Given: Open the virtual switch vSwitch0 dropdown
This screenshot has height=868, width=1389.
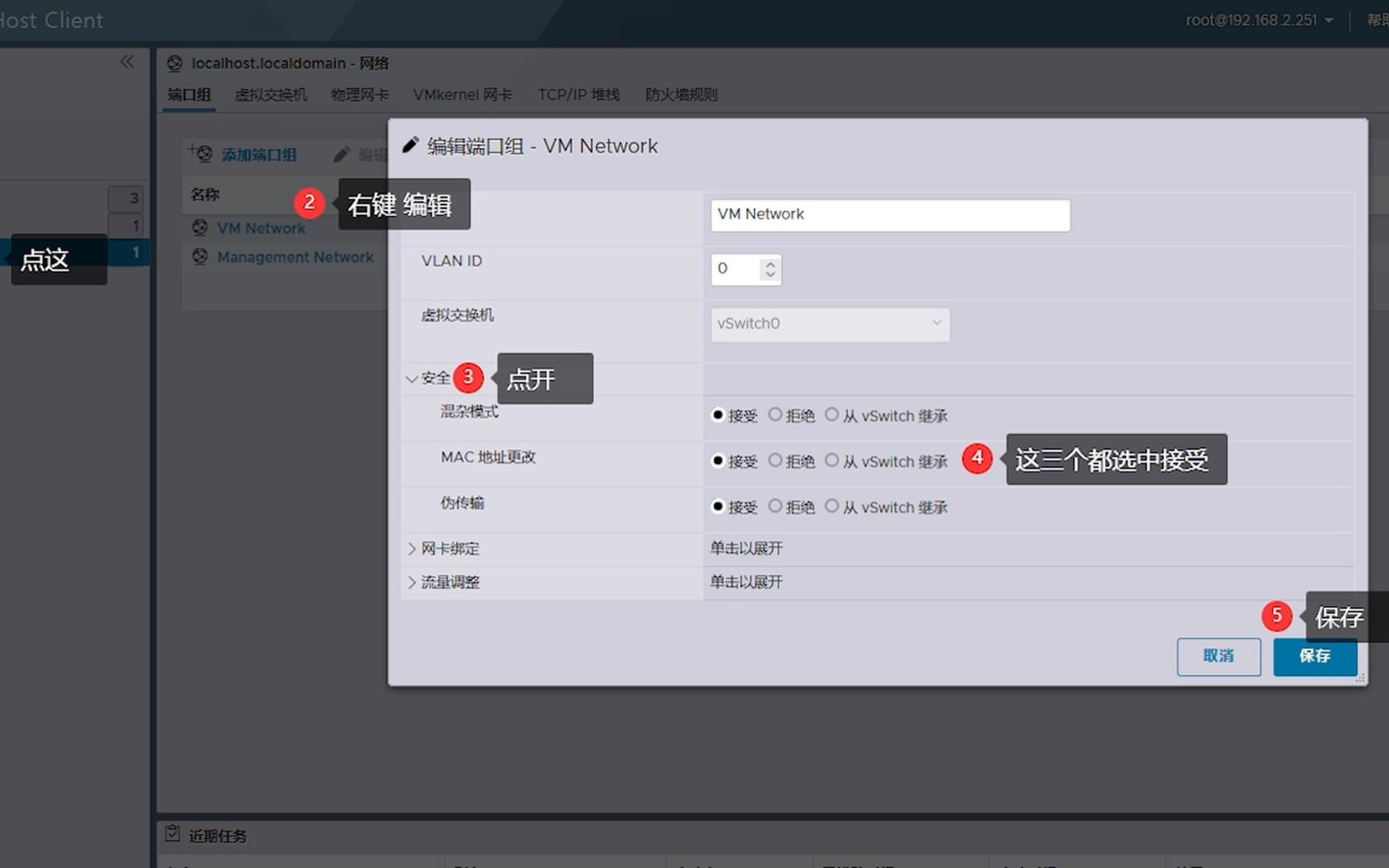Looking at the screenshot, I should tap(830, 324).
